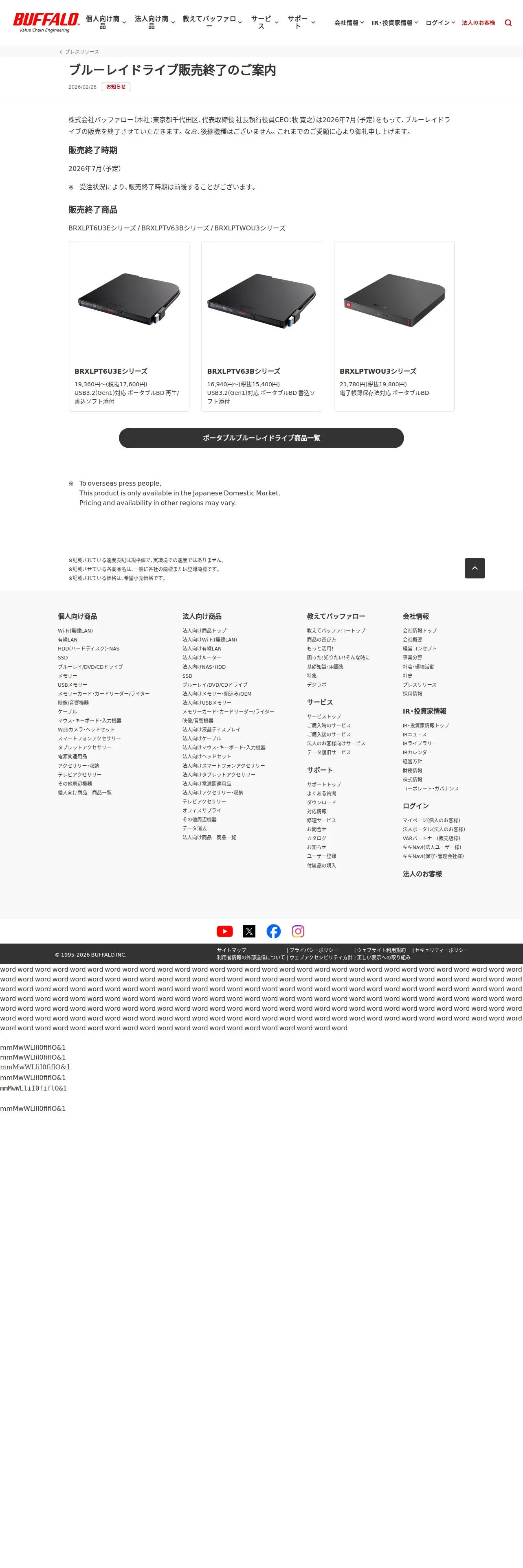Expand the サポート header menu
The width and height of the screenshot is (523, 1568).
(x=301, y=22)
